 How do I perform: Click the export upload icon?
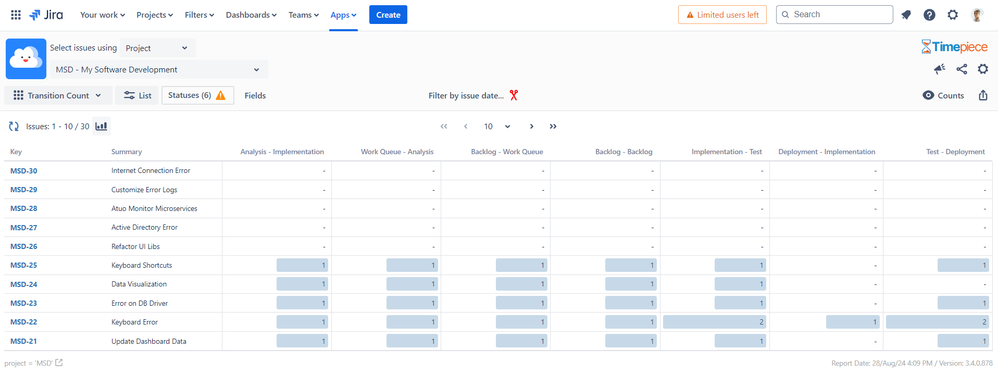pyautogui.click(x=983, y=95)
